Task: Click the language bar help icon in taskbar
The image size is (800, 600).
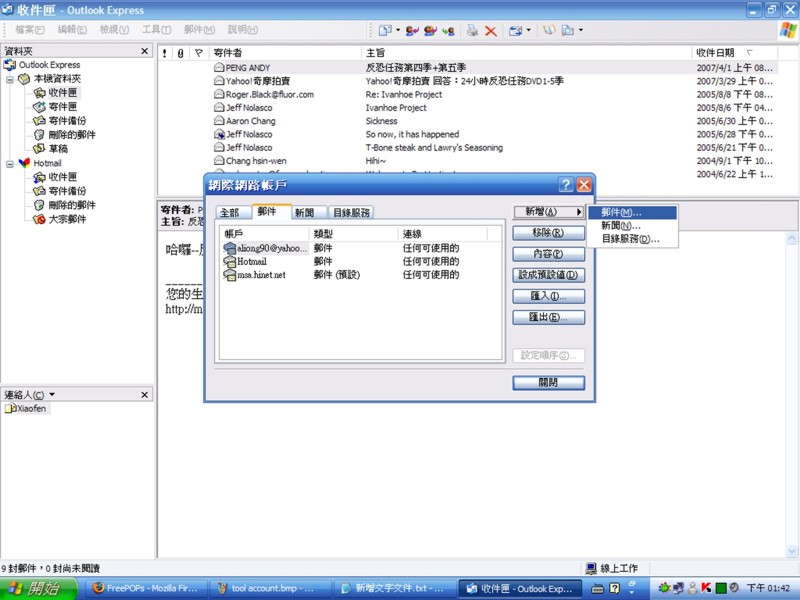Action: [614, 588]
